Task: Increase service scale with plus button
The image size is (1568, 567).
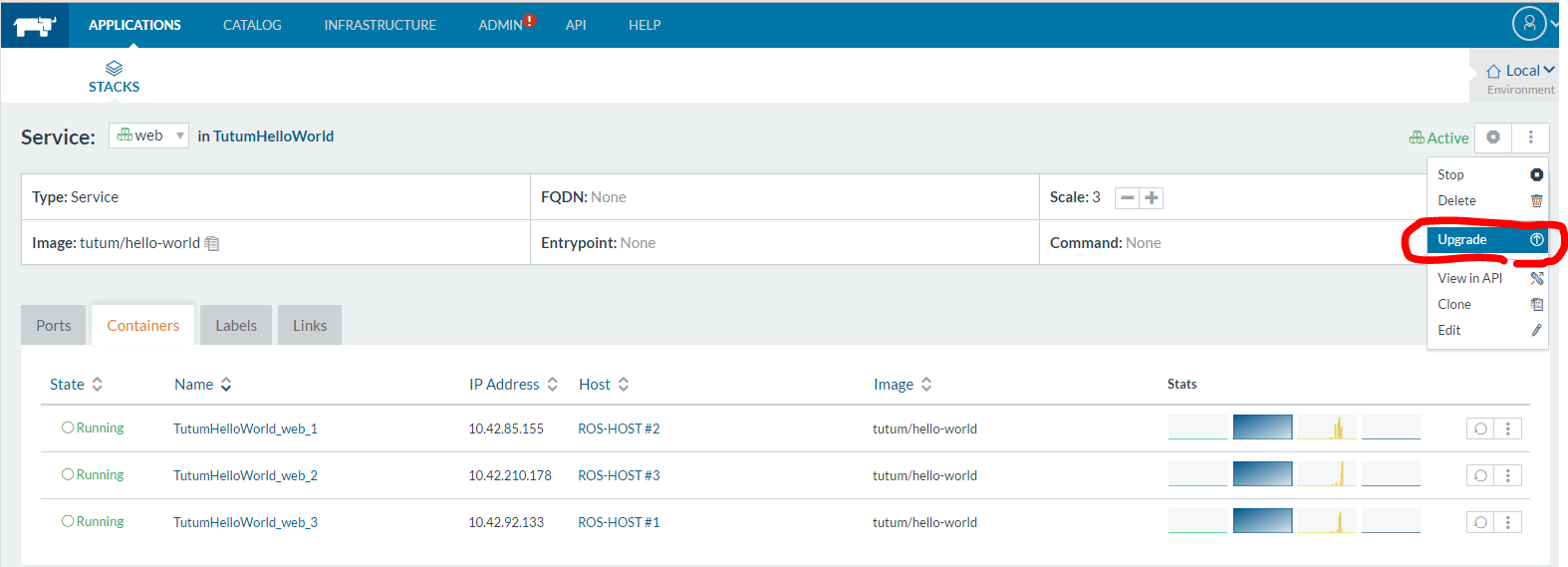Action: click(x=1152, y=198)
